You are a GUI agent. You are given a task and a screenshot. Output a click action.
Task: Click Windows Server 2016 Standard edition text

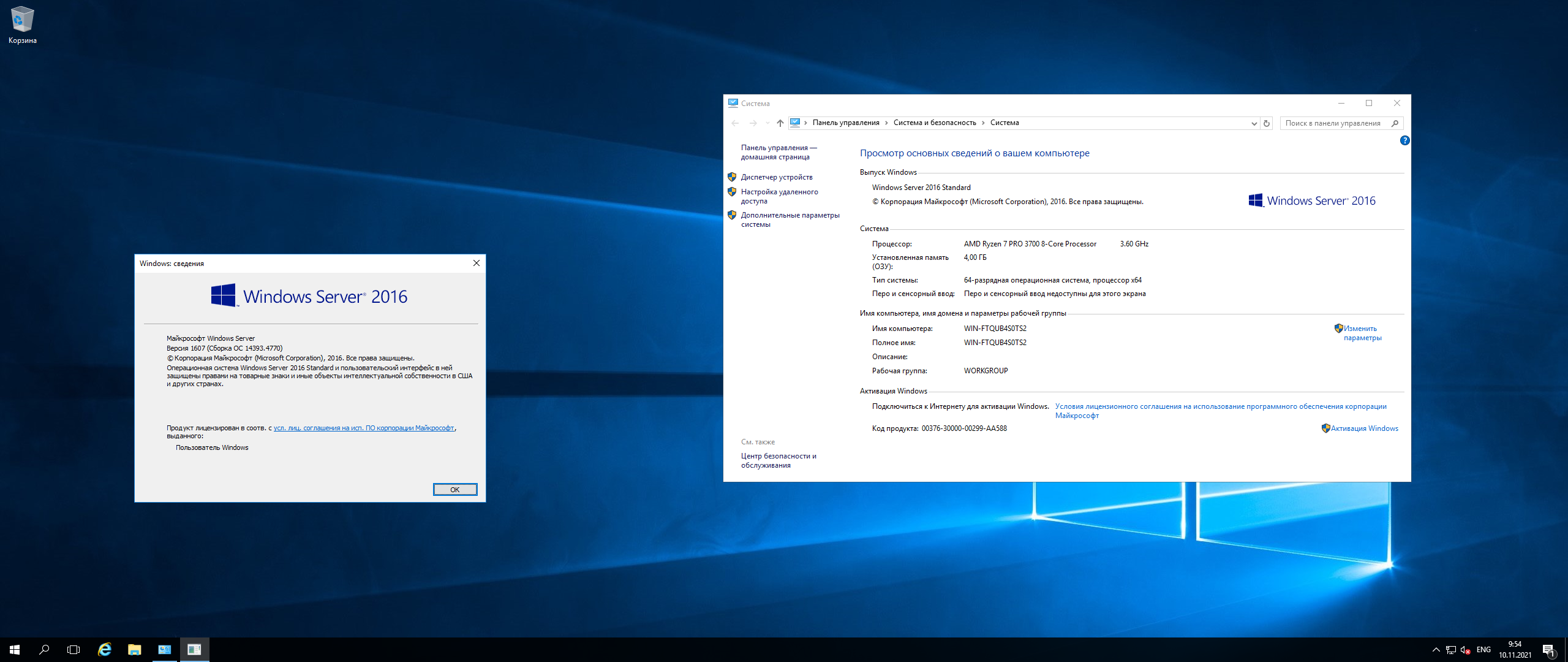[x=921, y=188]
